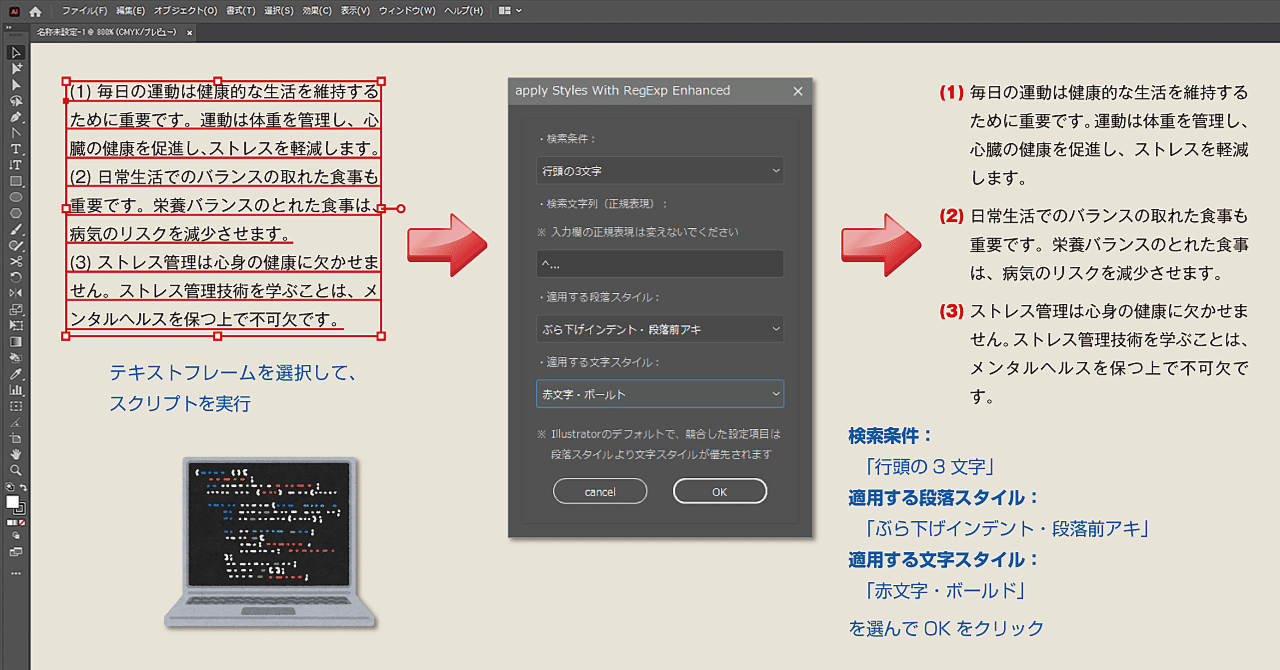Open the 検索条件 dropdown showing 行頭の3文字

(660, 170)
